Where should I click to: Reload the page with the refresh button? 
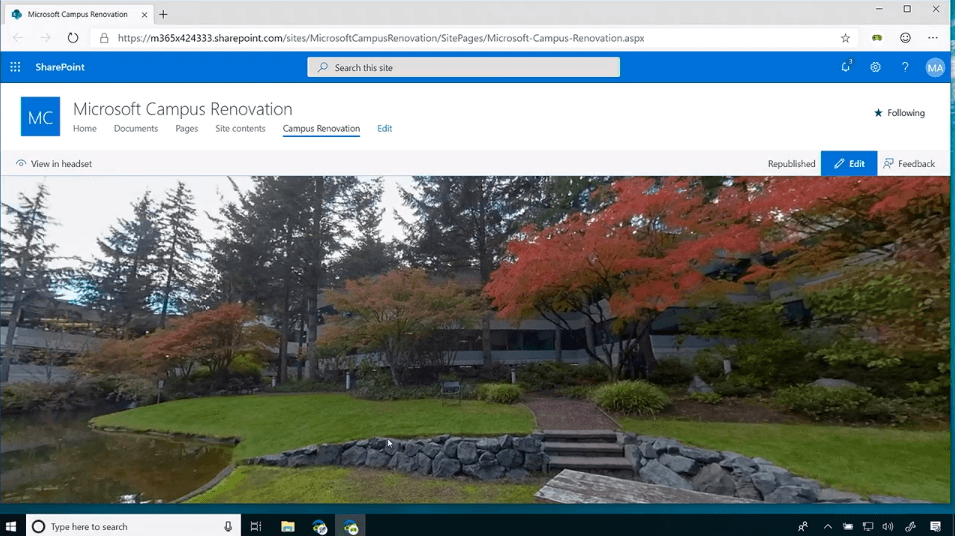72,38
